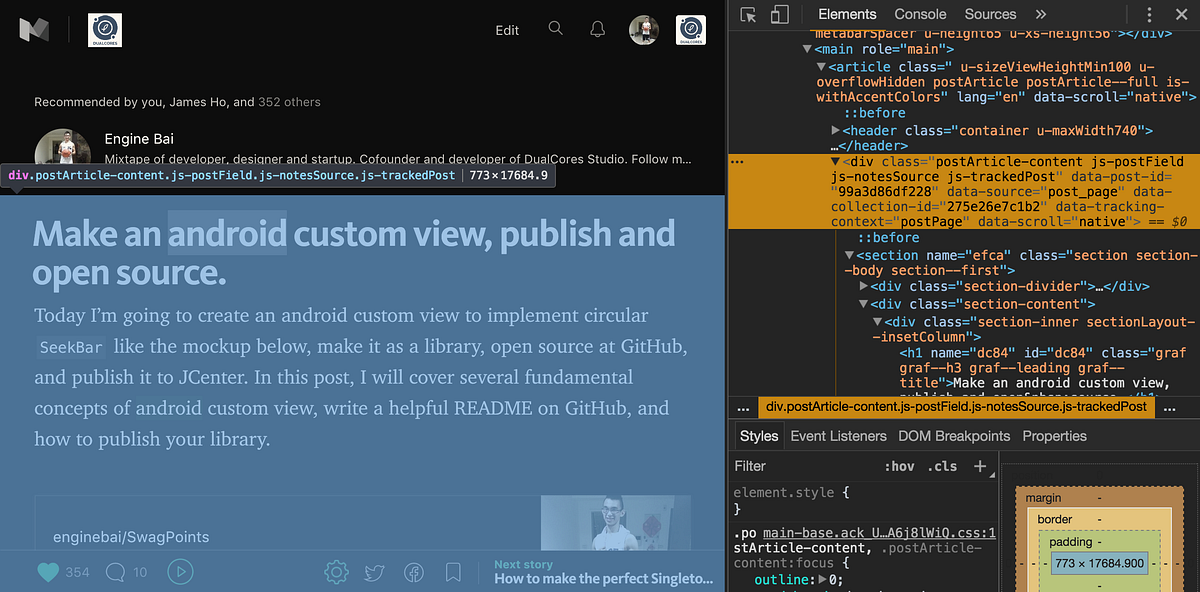Share the article on Twitter
The height and width of the screenshot is (592, 1200).
pos(374,572)
